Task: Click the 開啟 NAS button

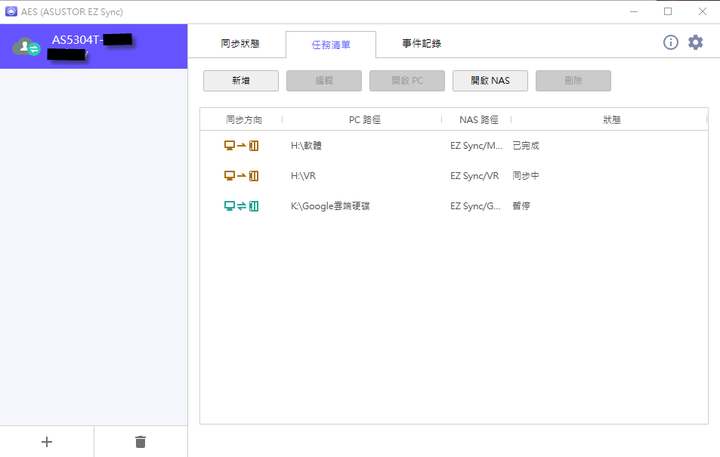Action: (490, 81)
